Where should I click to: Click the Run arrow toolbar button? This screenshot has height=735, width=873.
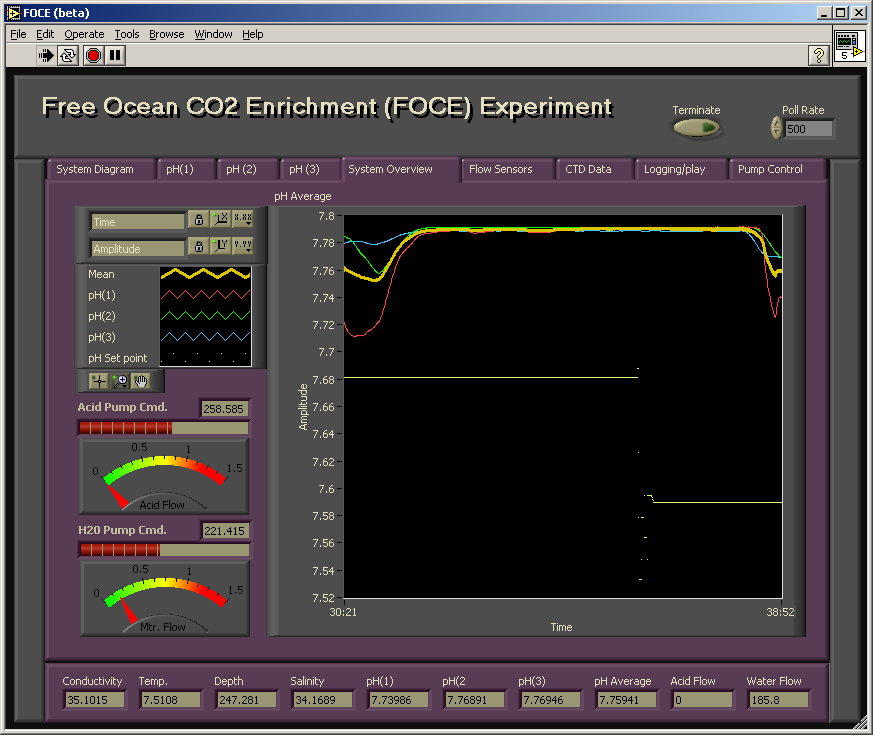(46, 56)
